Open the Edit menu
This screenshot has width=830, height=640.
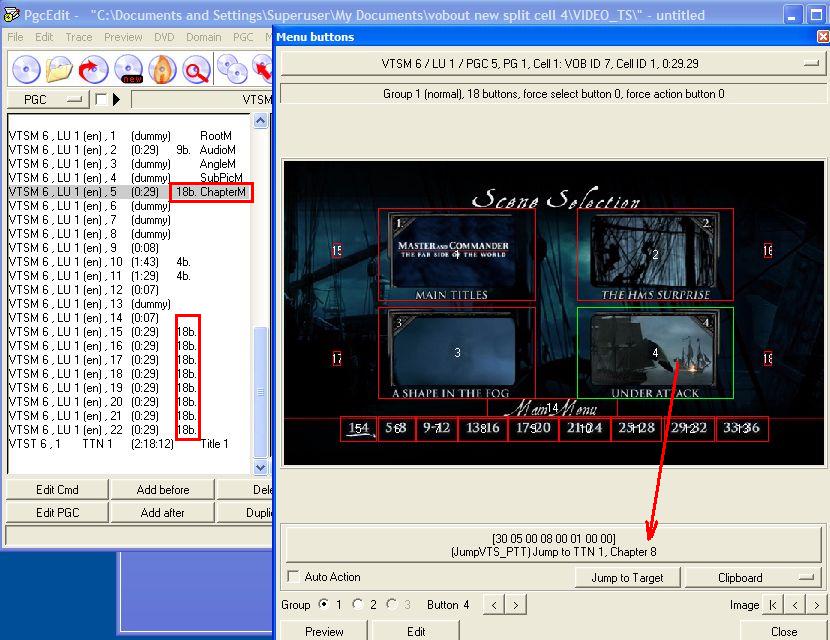pyautogui.click(x=44, y=37)
